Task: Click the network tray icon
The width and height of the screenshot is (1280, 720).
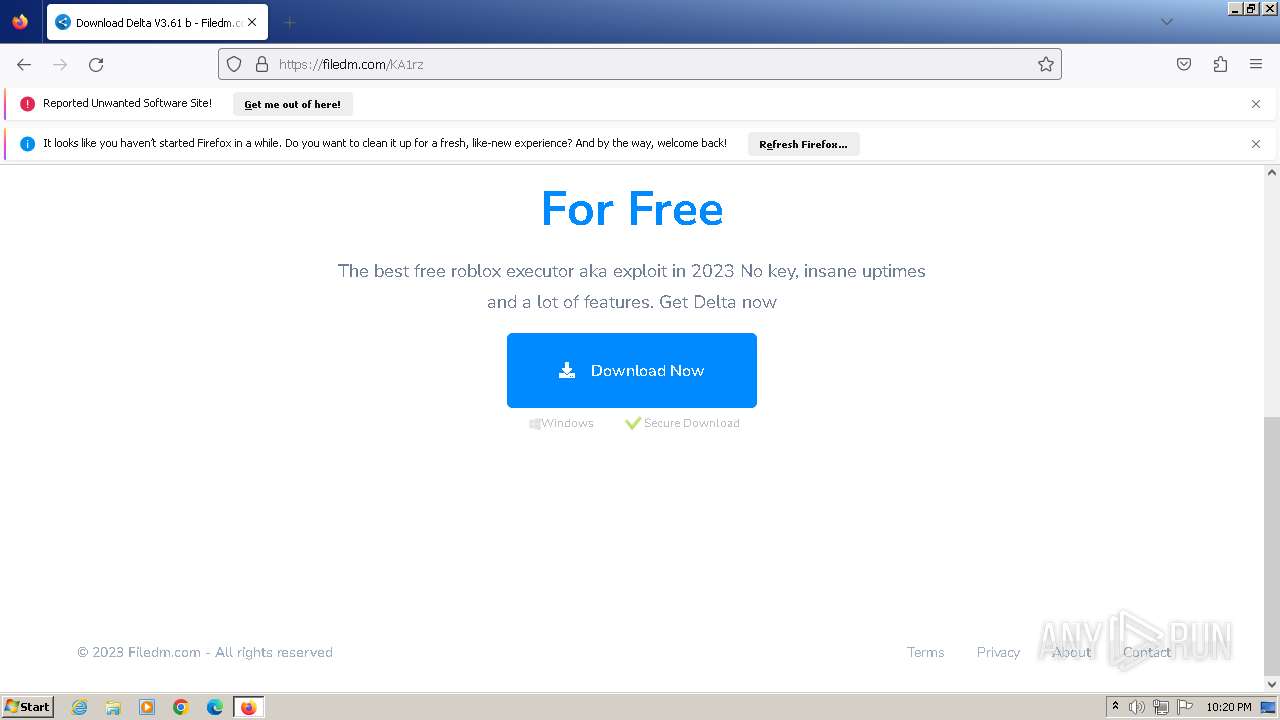Action: click(1161, 707)
